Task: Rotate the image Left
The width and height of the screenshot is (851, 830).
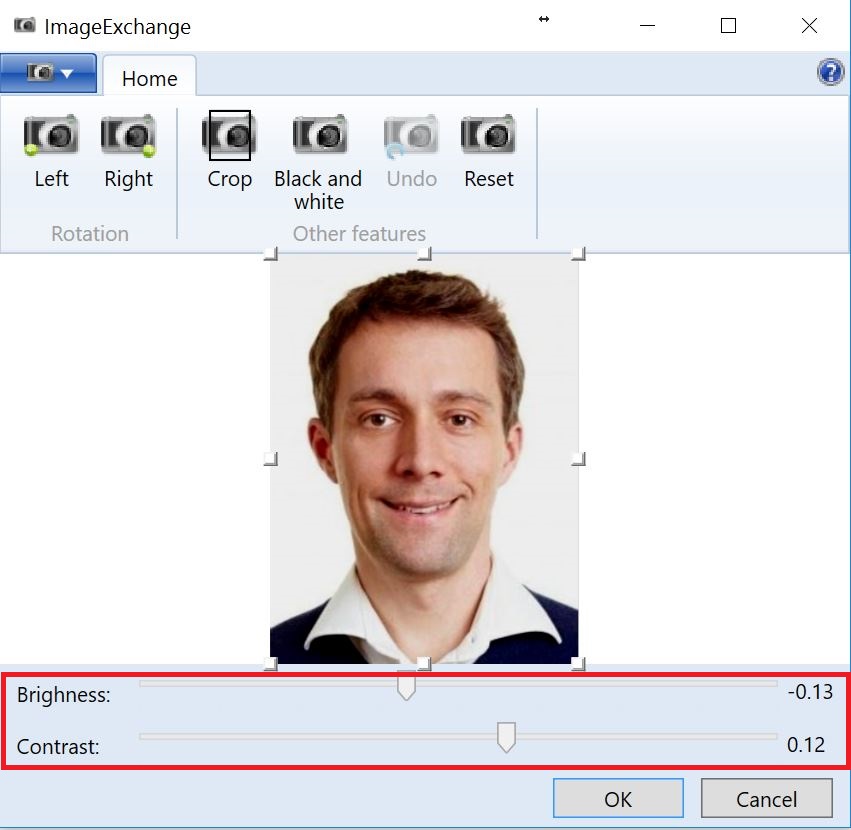Action: pyautogui.click(x=51, y=152)
